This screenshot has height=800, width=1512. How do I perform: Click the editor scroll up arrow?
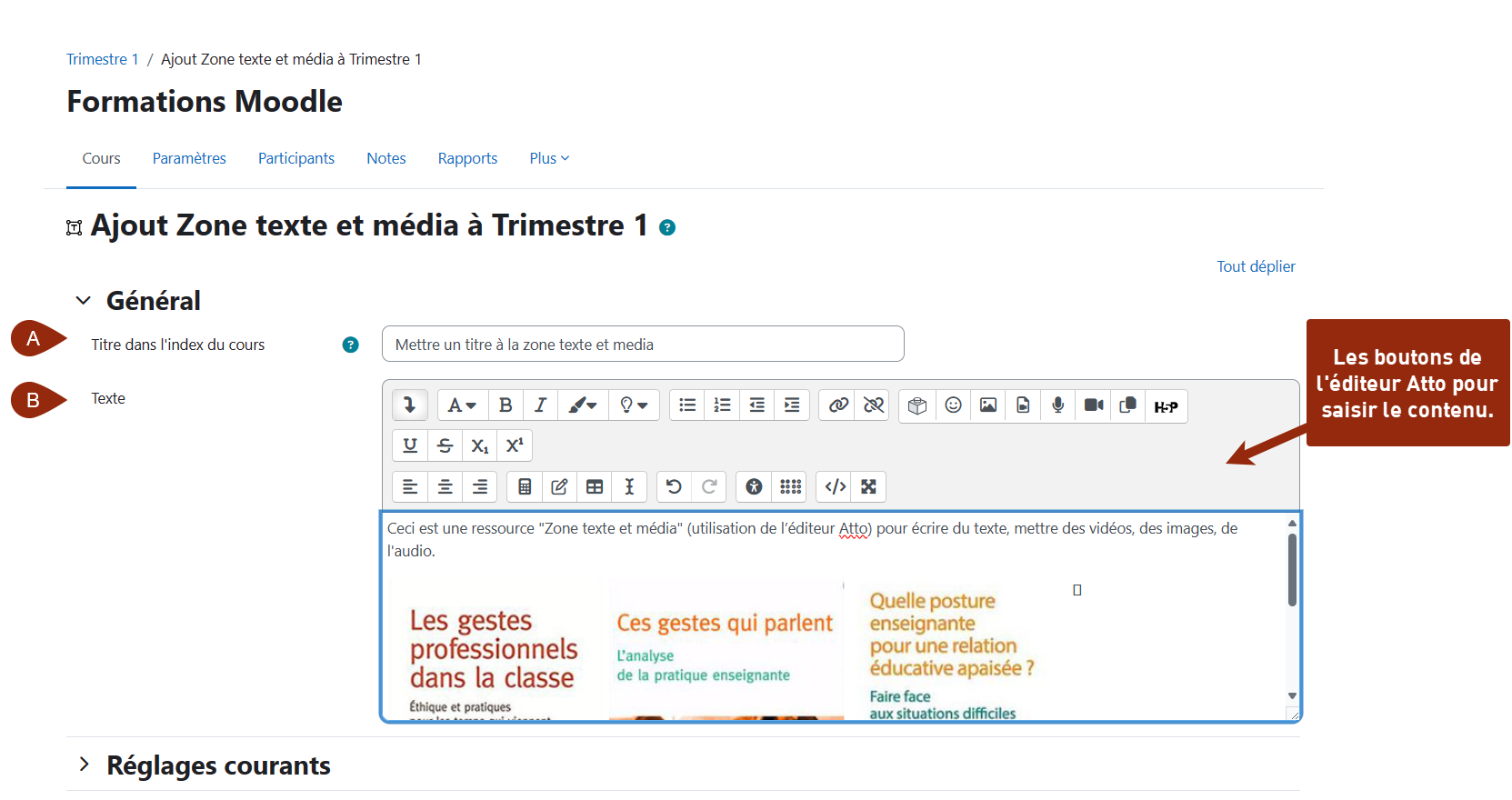[1292, 524]
